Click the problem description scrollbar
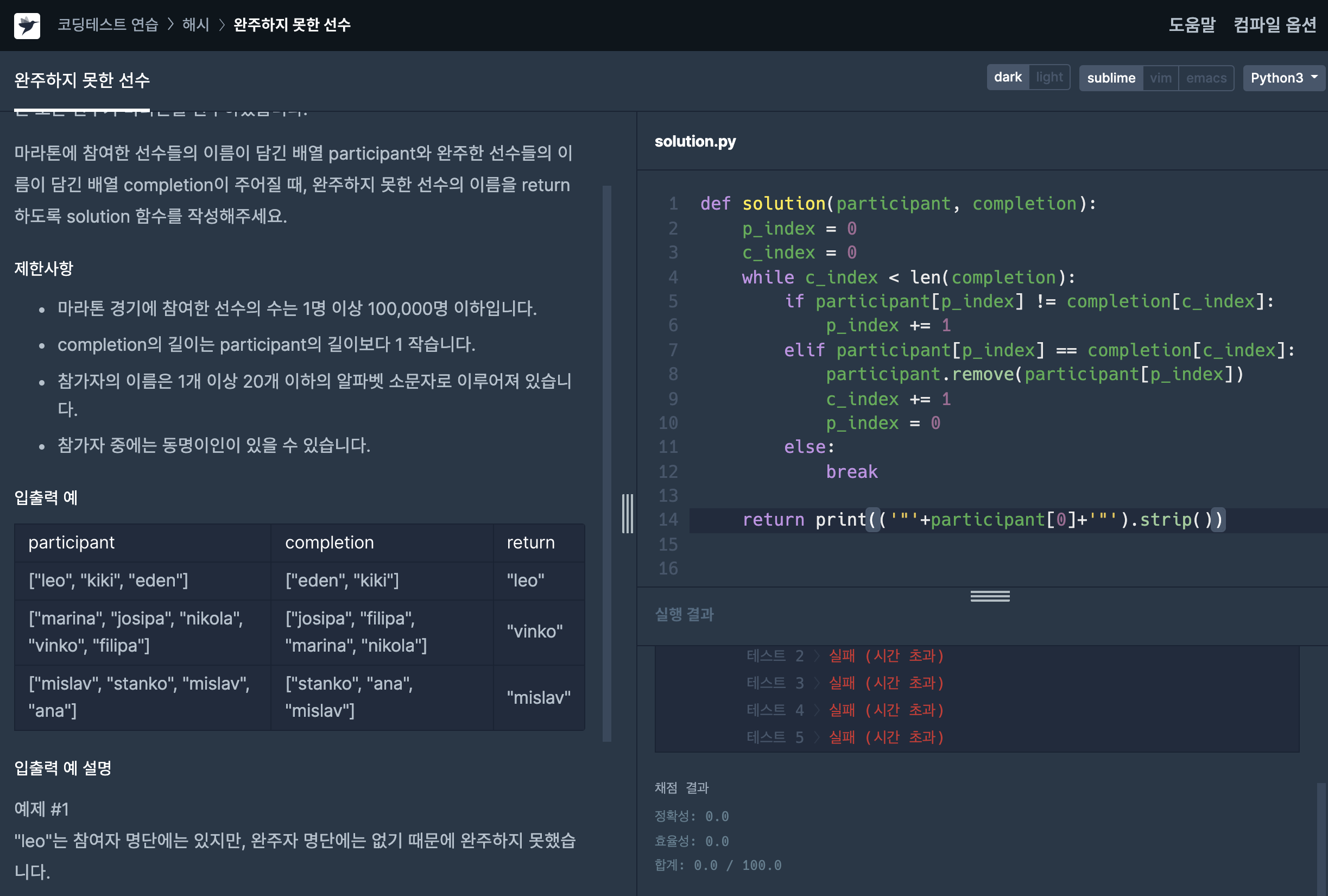The width and height of the screenshot is (1328, 896). click(x=606, y=463)
